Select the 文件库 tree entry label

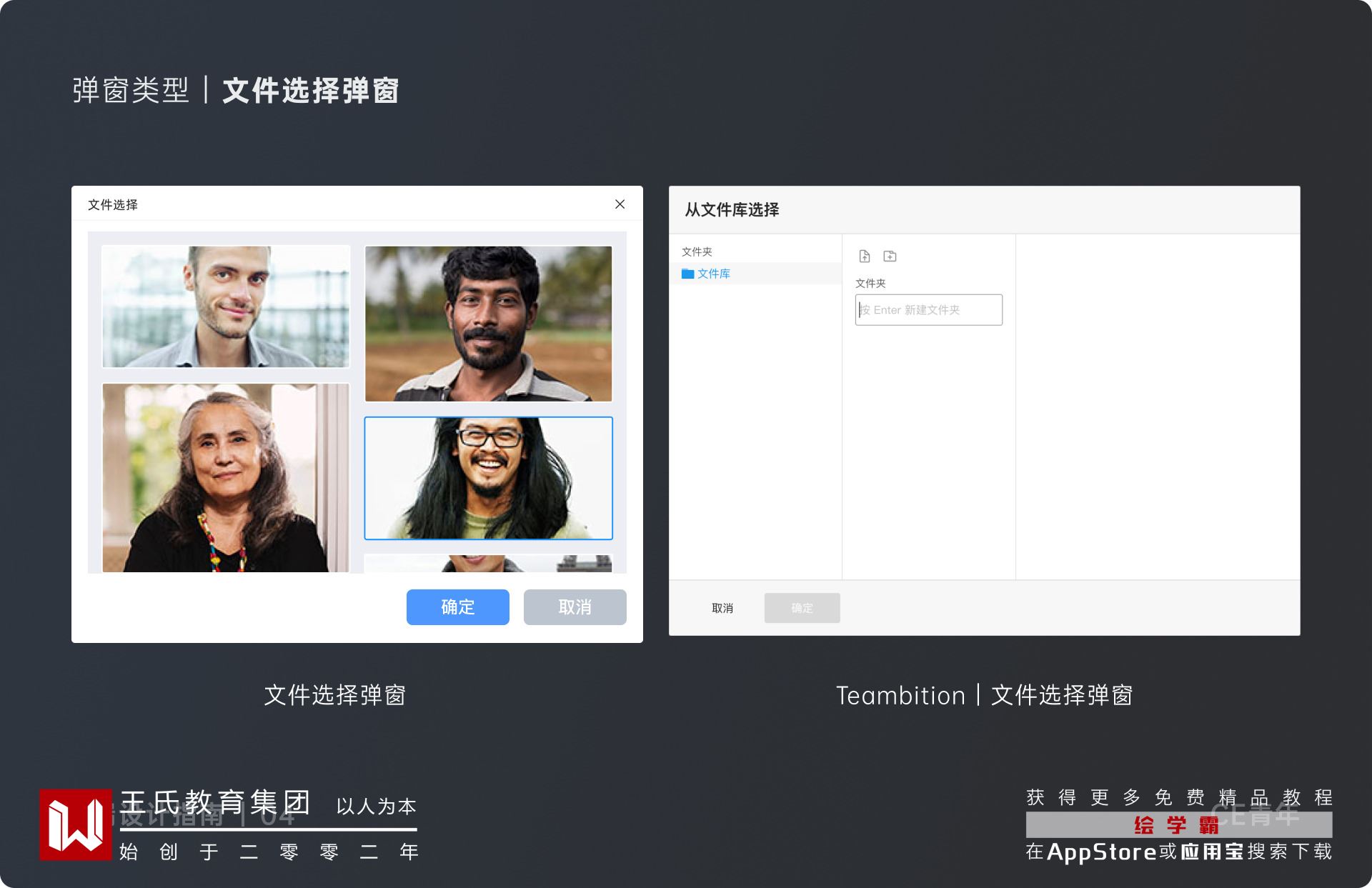[714, 274]
